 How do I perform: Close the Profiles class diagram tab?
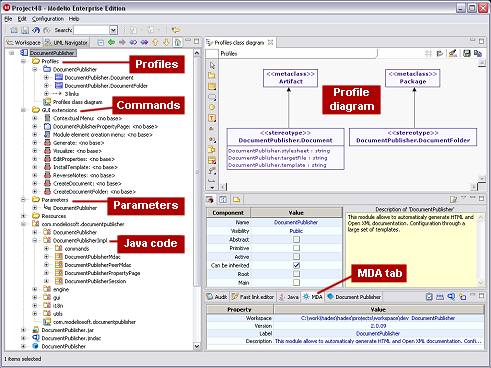tap(270, 42)
